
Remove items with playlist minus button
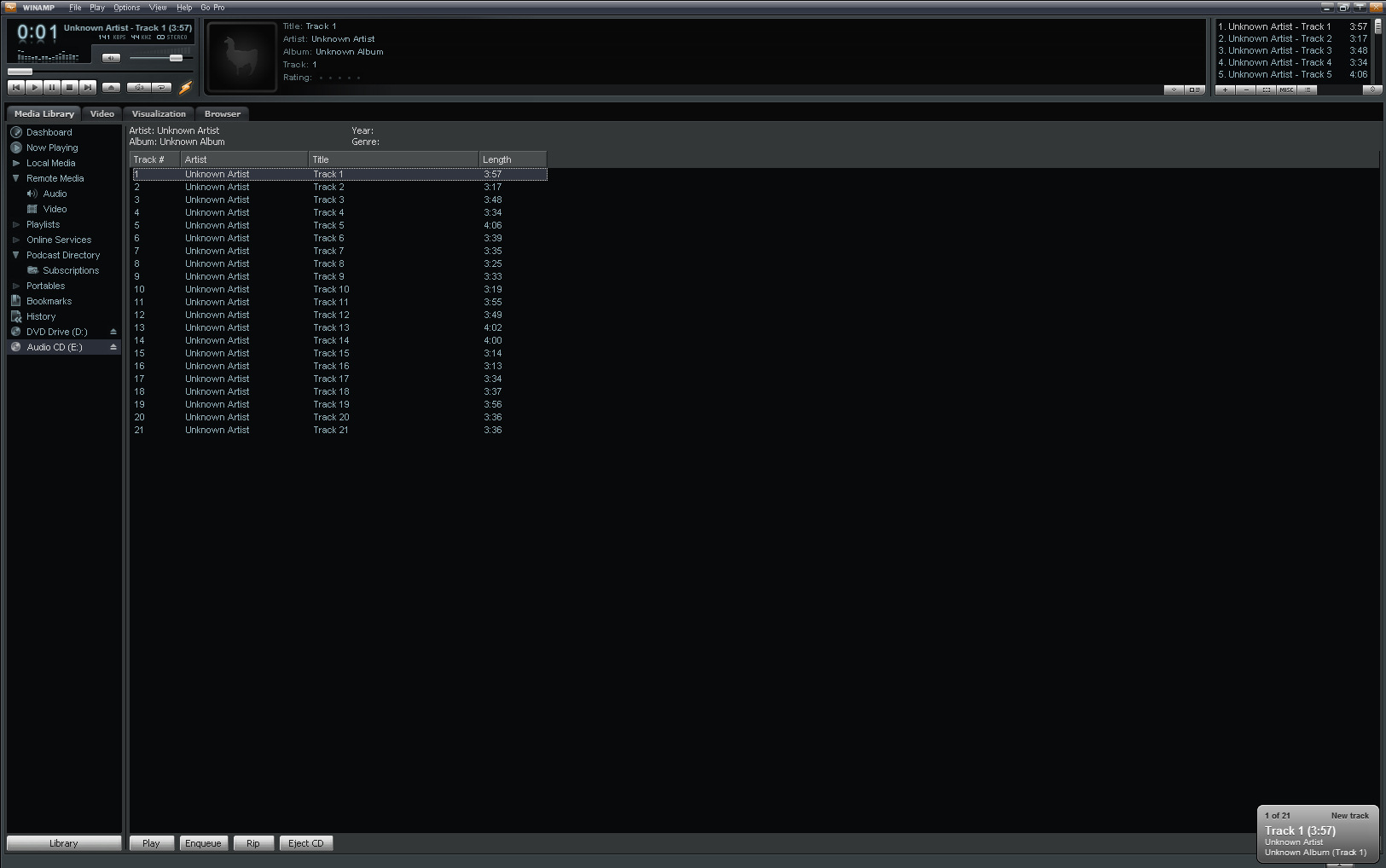(x=1246, y=90)
